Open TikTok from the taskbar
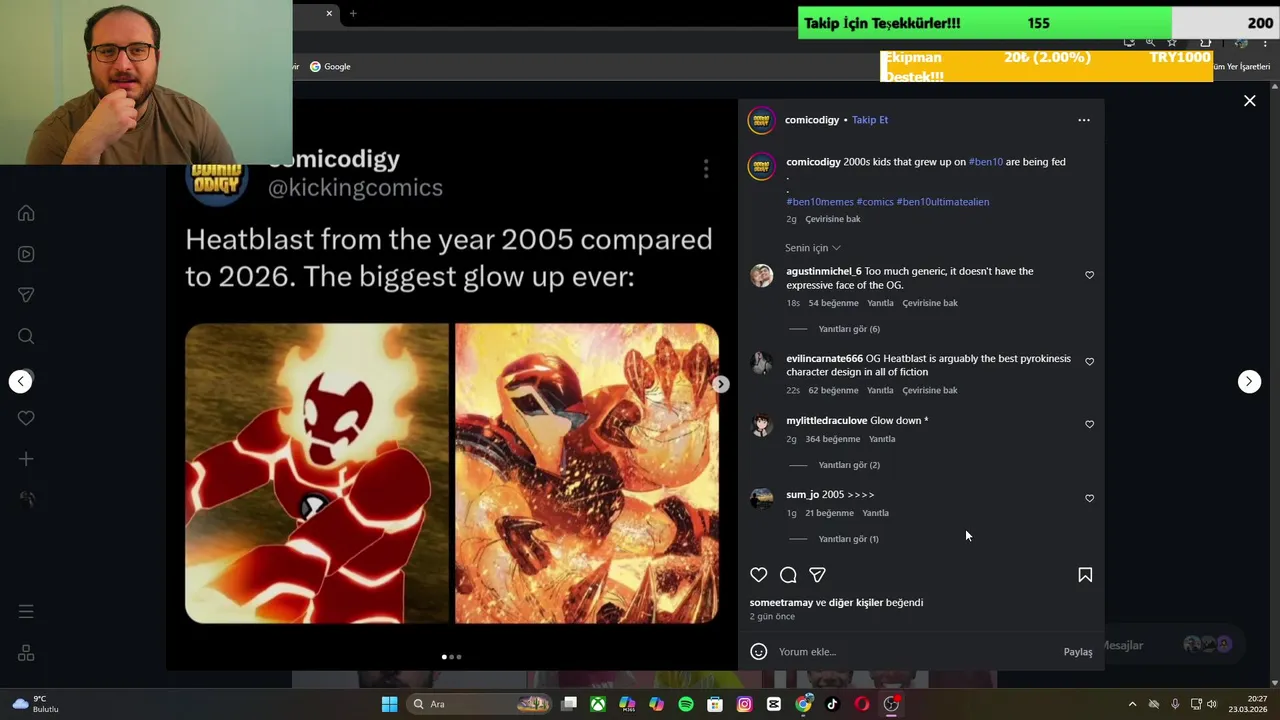This screenshot has width=1280, height=720. (x=832, y=704)
